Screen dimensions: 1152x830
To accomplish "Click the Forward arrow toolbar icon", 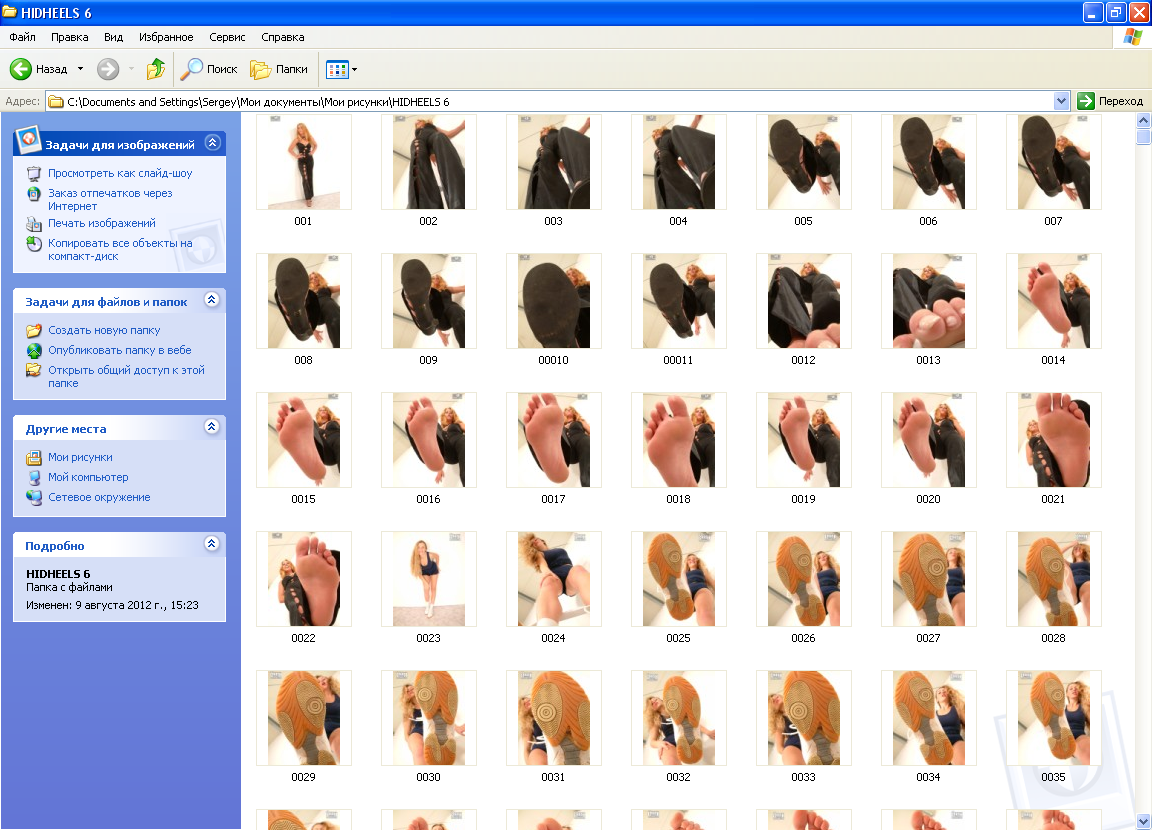I will pyautogui.click(x=108, y=69).
